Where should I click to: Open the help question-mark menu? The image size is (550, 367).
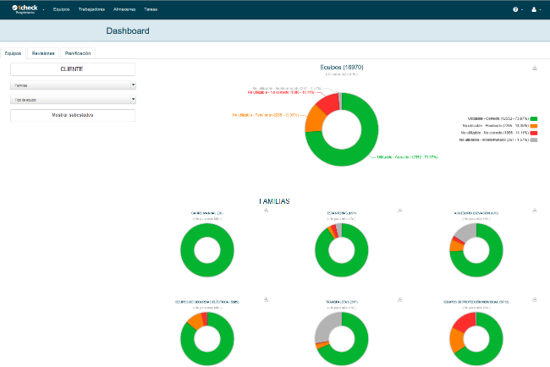518,9
